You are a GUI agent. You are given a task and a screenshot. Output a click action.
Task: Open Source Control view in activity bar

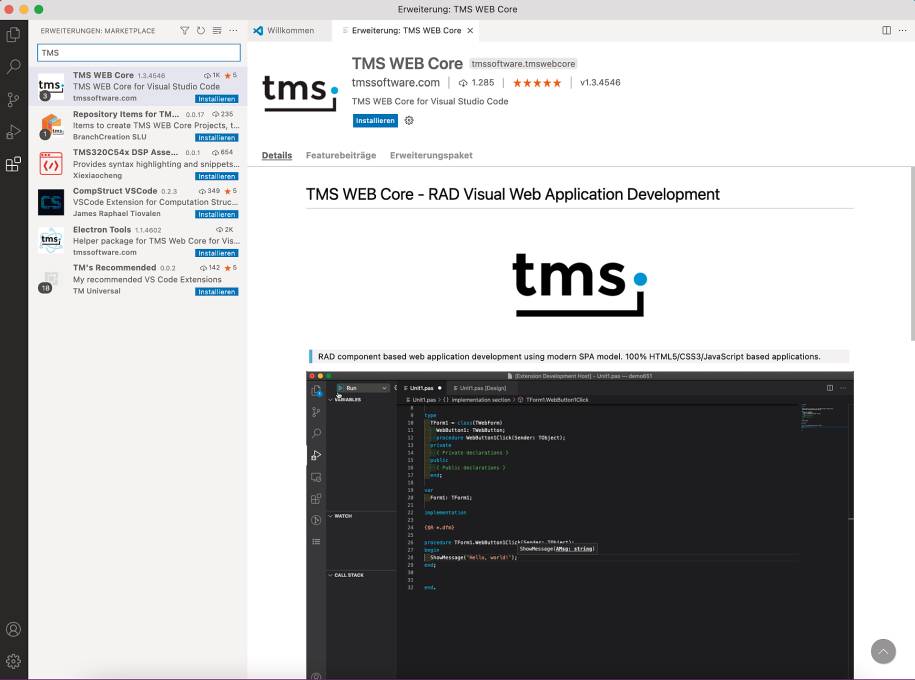pyautogui.click(x=13, y=100)
